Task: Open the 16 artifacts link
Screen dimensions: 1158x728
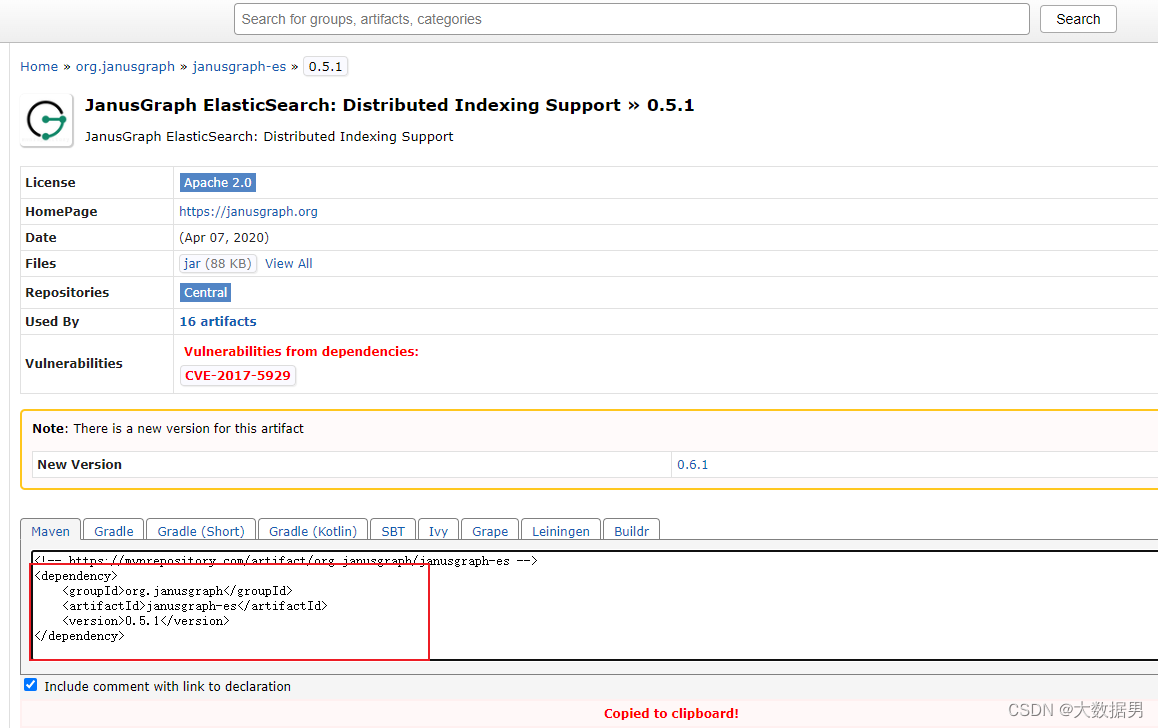Action: click(x=218, y=321)
